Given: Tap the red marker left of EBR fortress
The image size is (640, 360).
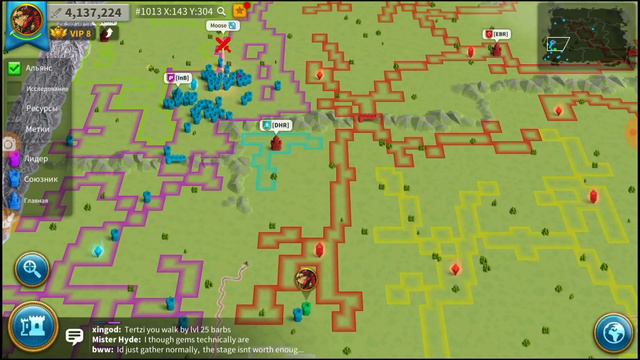Looking at the screenshot, I should tap(471, 52).
